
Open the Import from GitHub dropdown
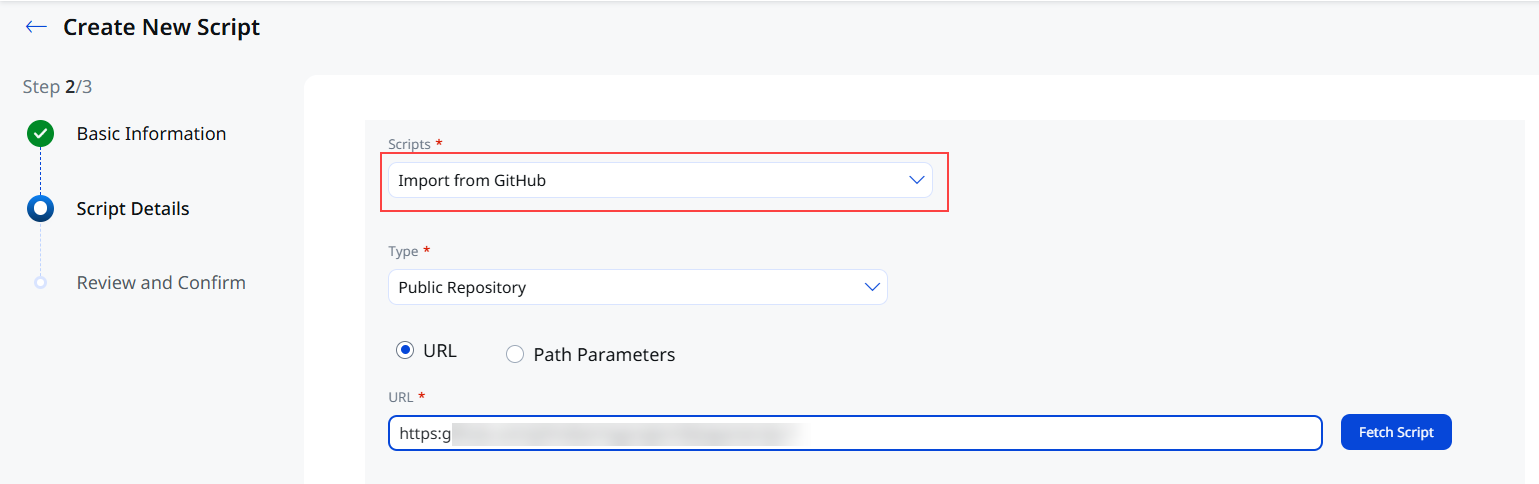660,180
